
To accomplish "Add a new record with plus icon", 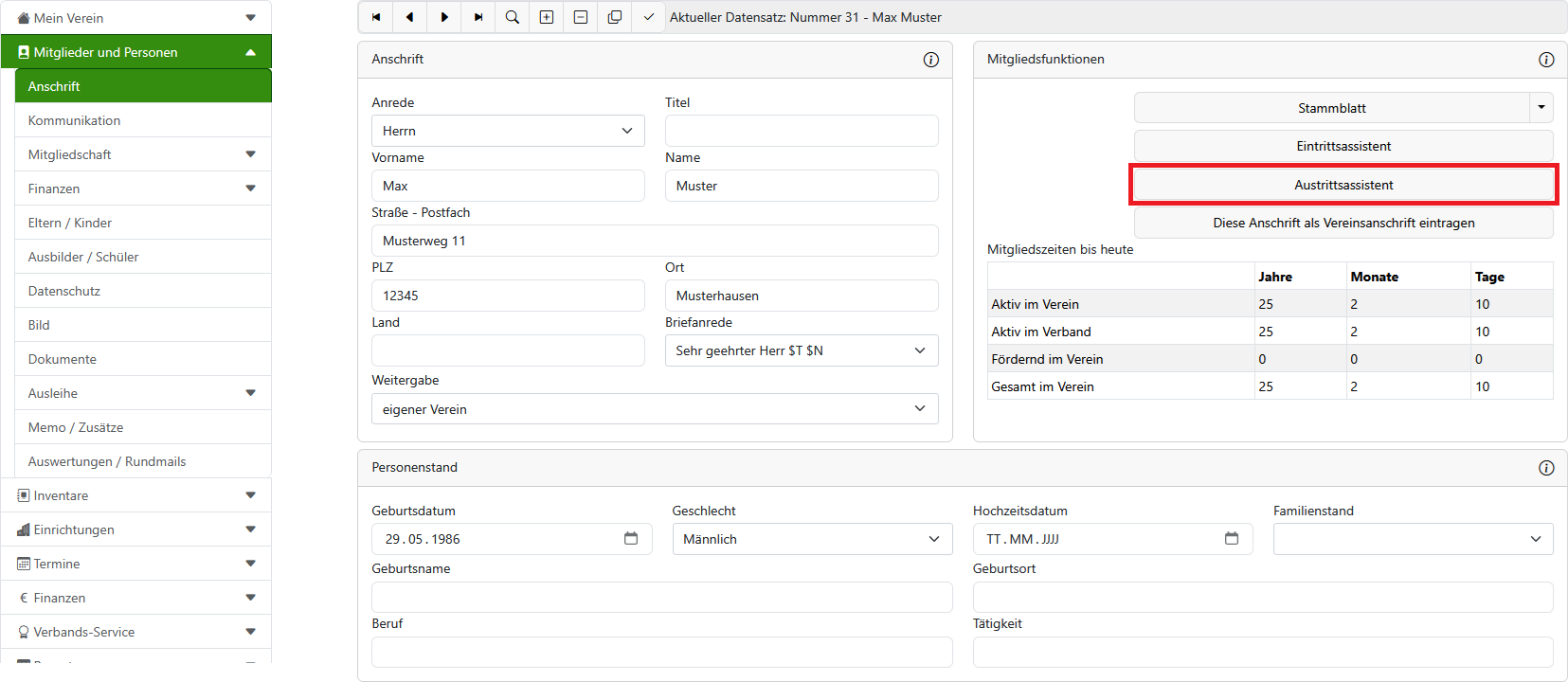I will pyautogui.click(x=547, y=17).
